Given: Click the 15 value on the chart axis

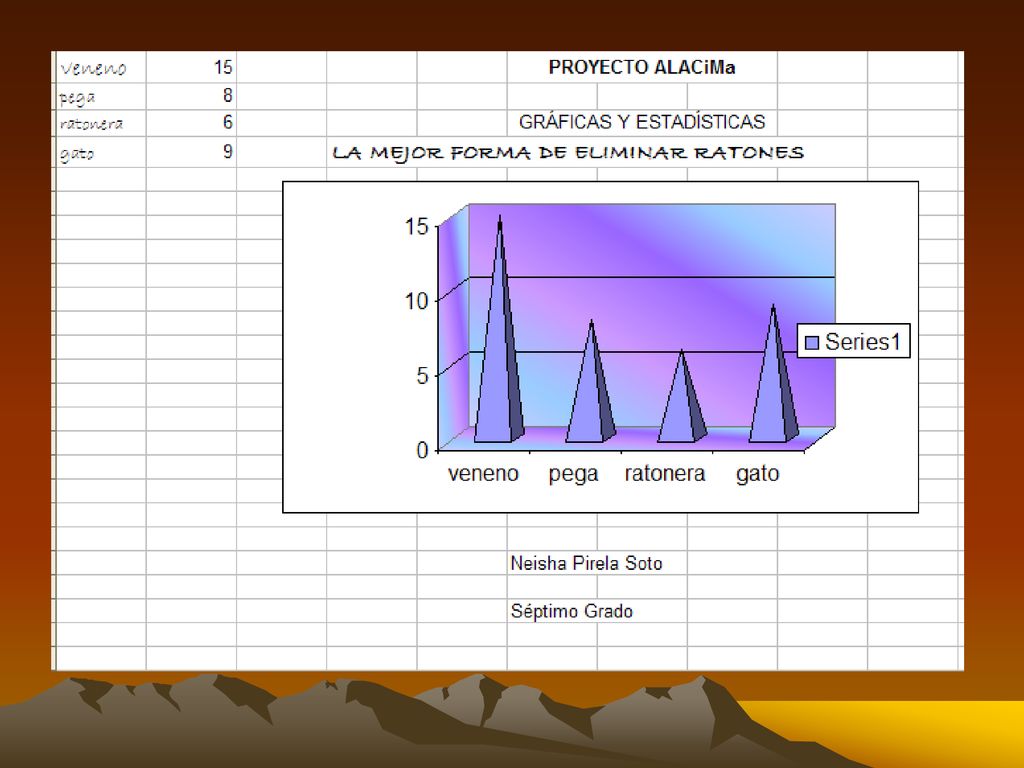Looking at the screenshot, I should (x=416, y=227).
